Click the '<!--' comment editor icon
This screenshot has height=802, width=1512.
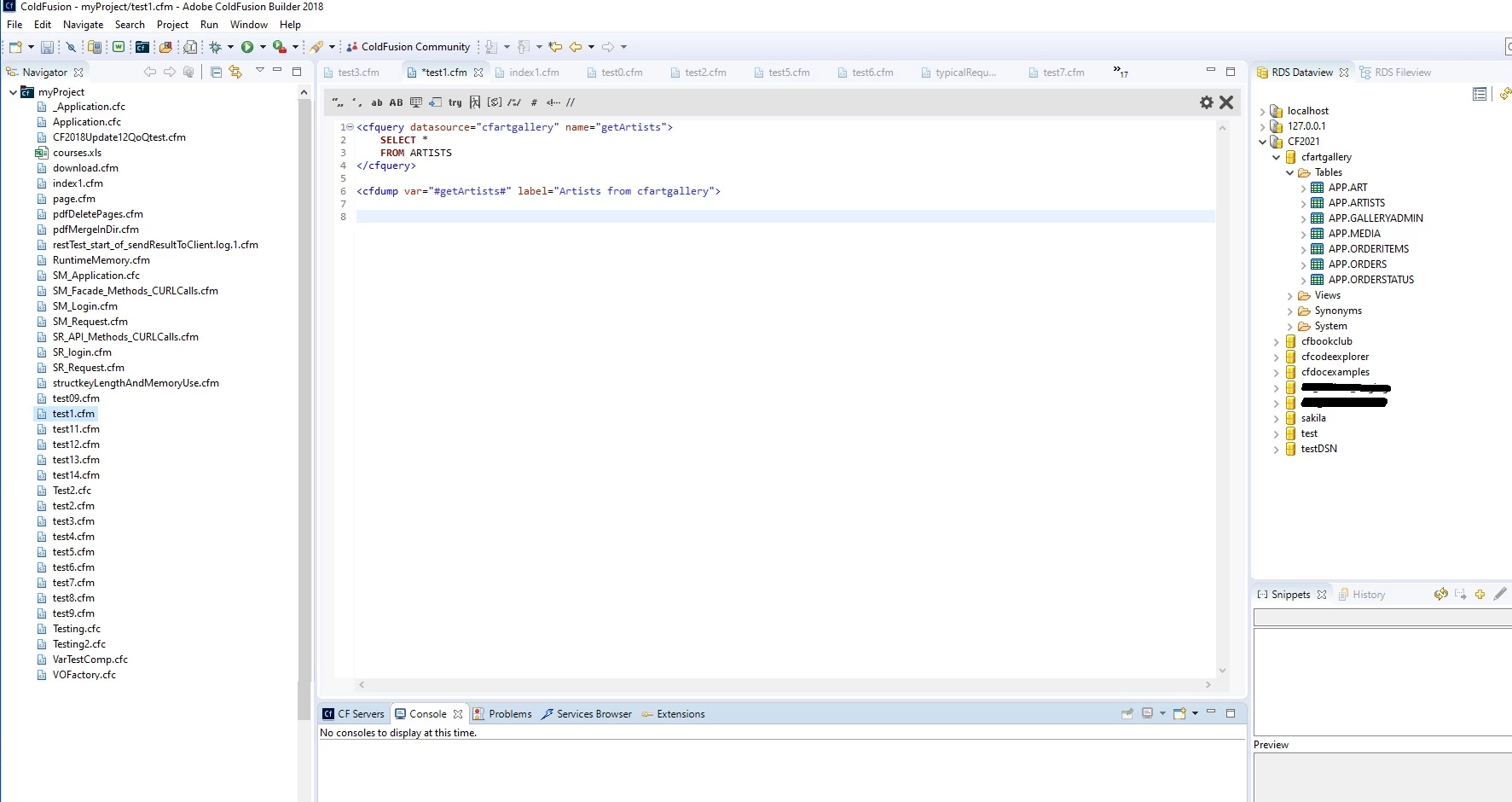553,102
